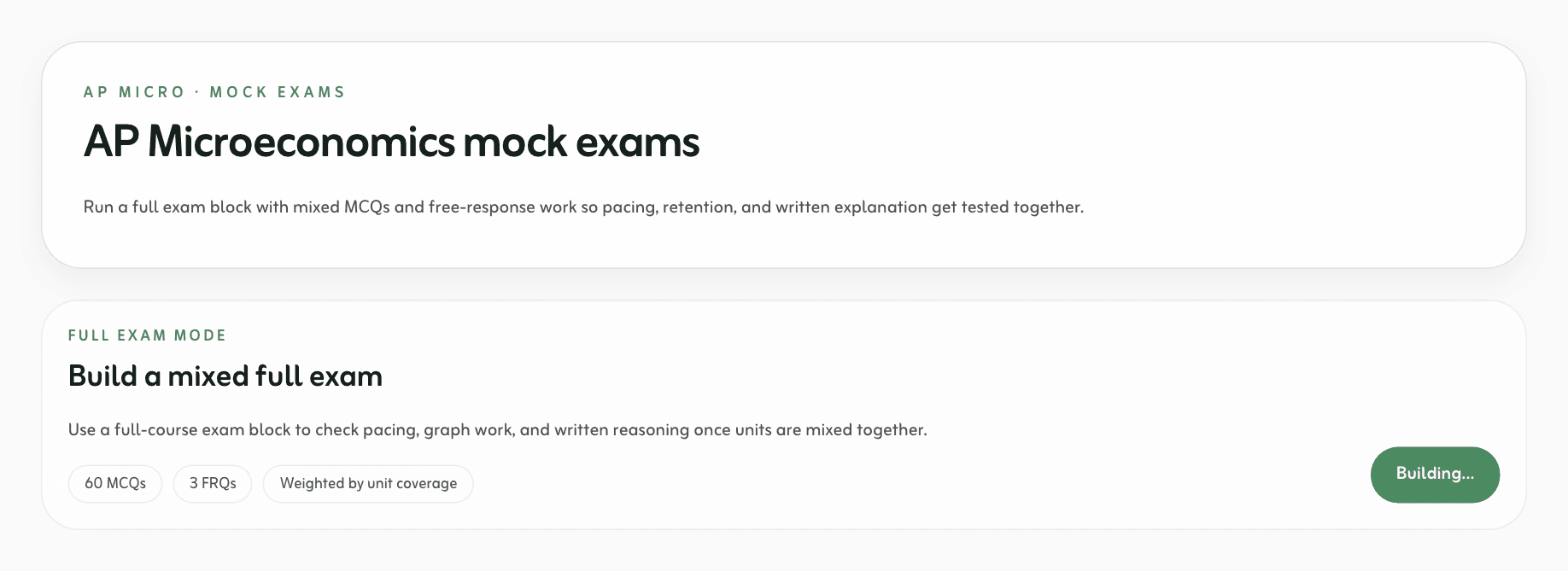Click the Build a mixed full exam heading
Screen dimensions: 1568x571
(x=225, y=376)
